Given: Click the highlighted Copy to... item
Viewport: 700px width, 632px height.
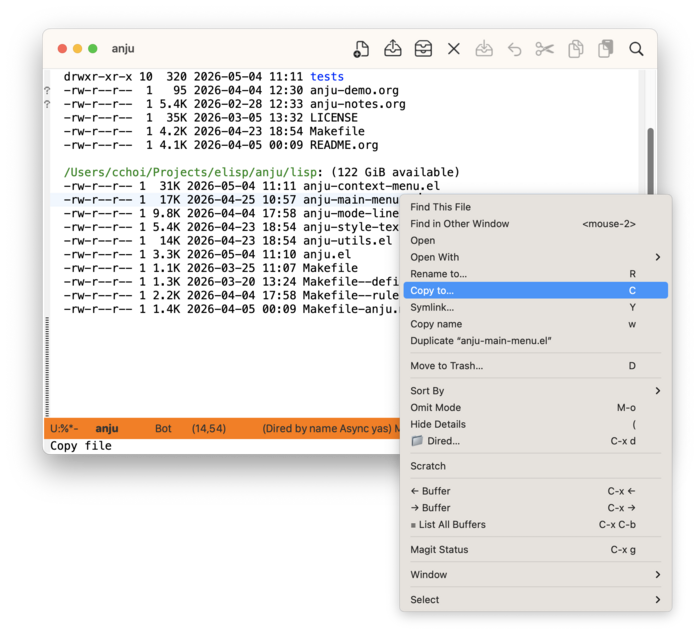Looking at the screenshot, I should point(536,291).
